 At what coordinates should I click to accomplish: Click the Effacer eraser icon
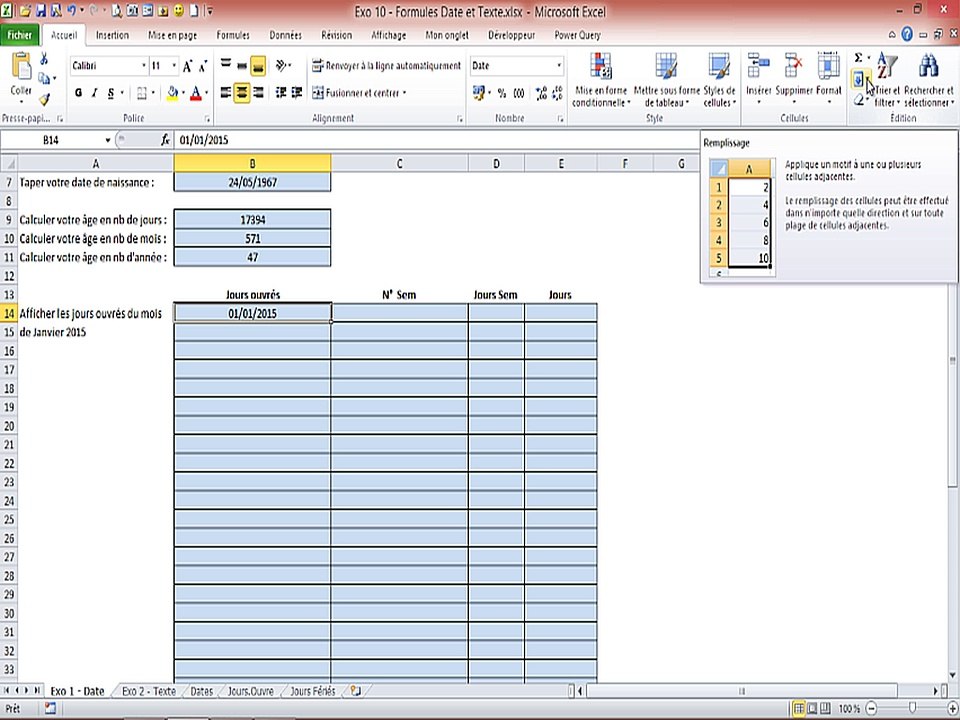(x=859, y=100)
